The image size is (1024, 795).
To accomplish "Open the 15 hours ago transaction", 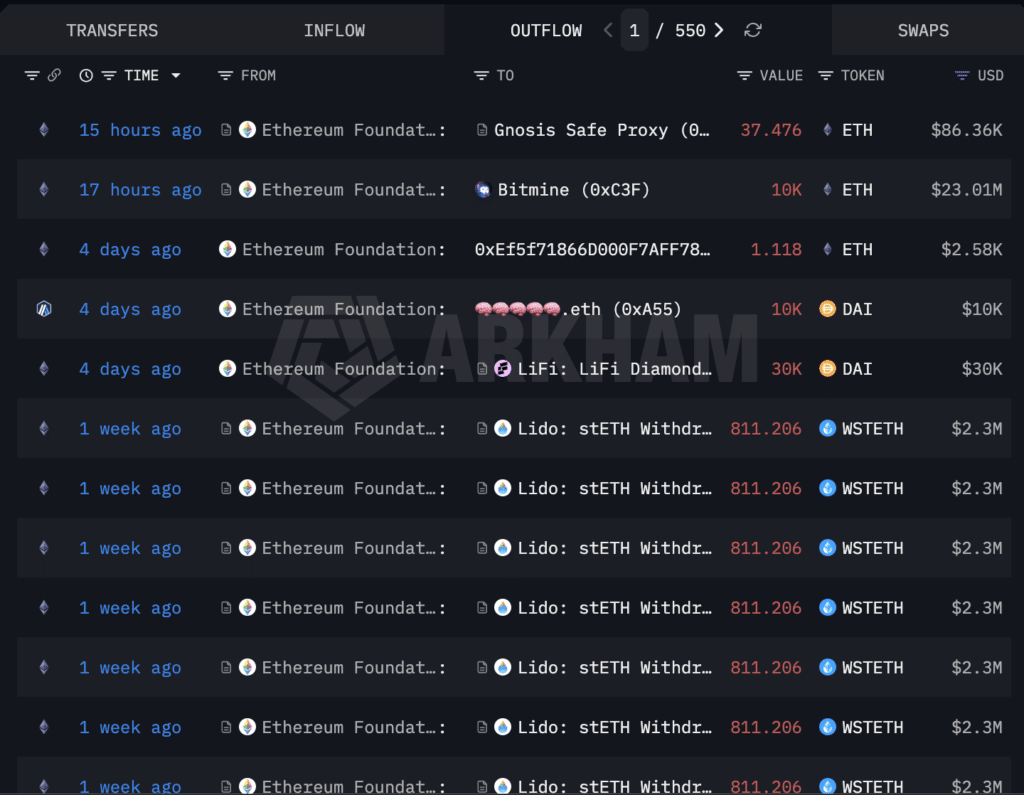I will tap(140, 130).
